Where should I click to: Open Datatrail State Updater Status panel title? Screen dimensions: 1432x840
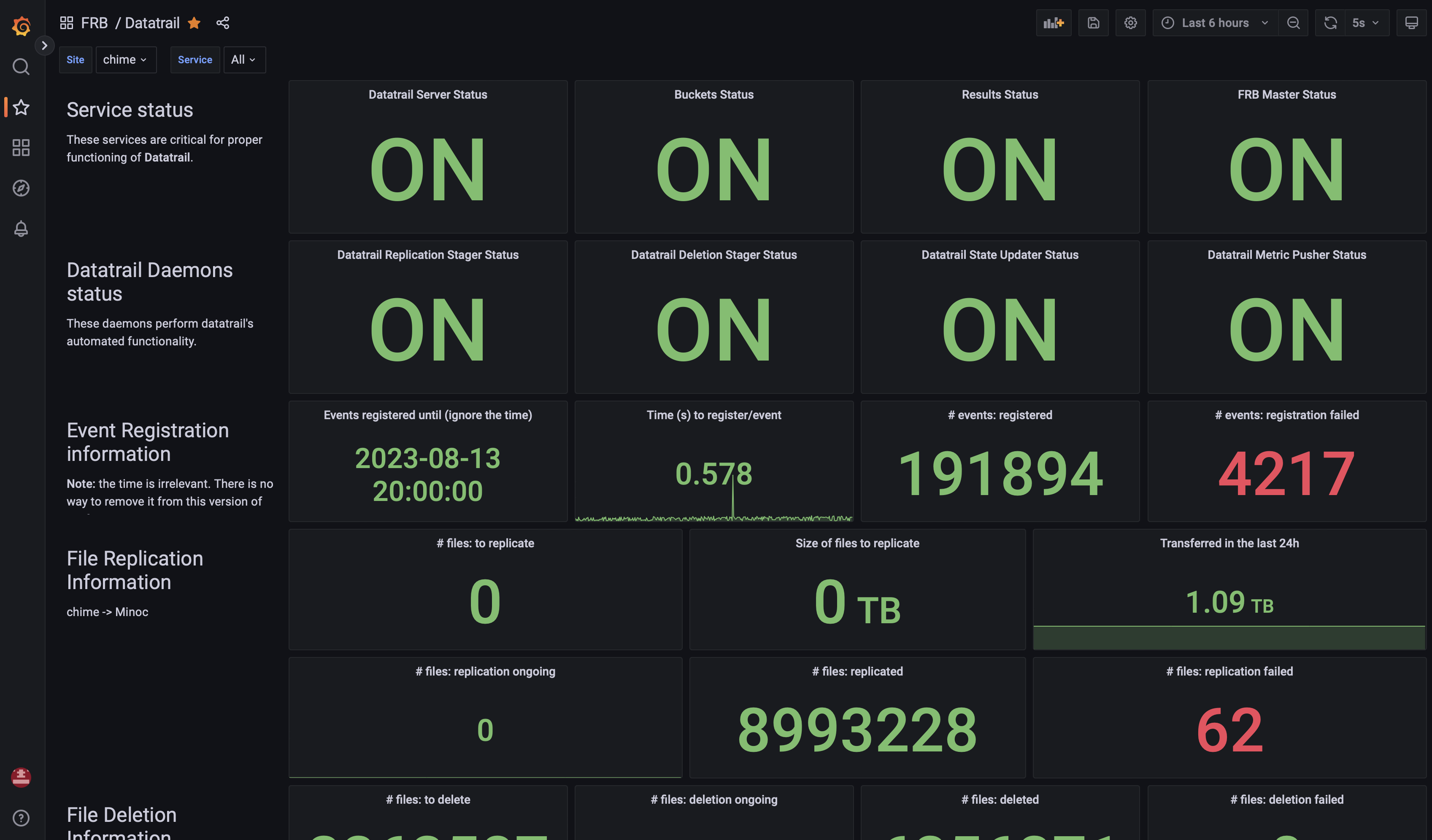(x=1000, y=255)
